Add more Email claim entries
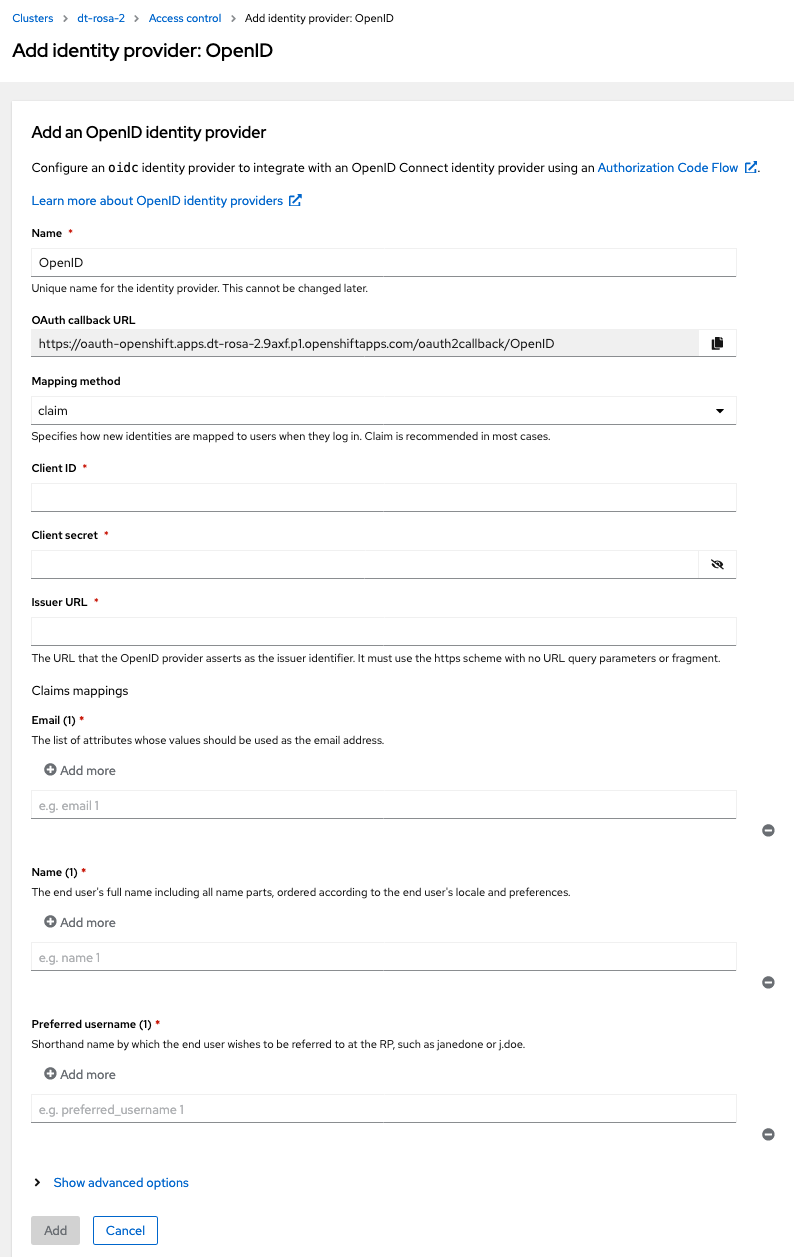Image resolution: width=794 pixels, height=1257 pixels. click(x=80, y=770)
